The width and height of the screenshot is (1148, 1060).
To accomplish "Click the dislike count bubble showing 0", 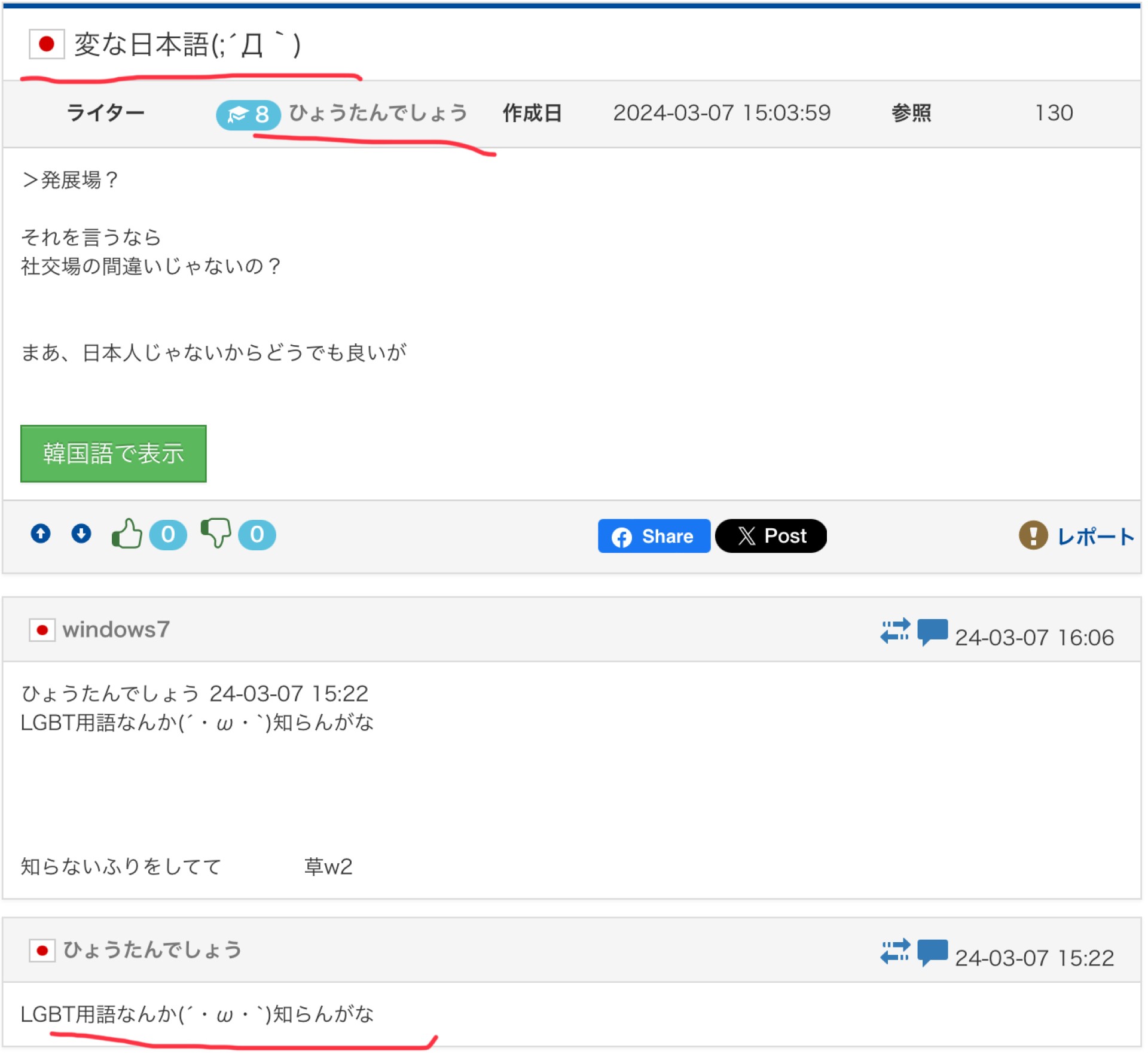I will point(257,534).
